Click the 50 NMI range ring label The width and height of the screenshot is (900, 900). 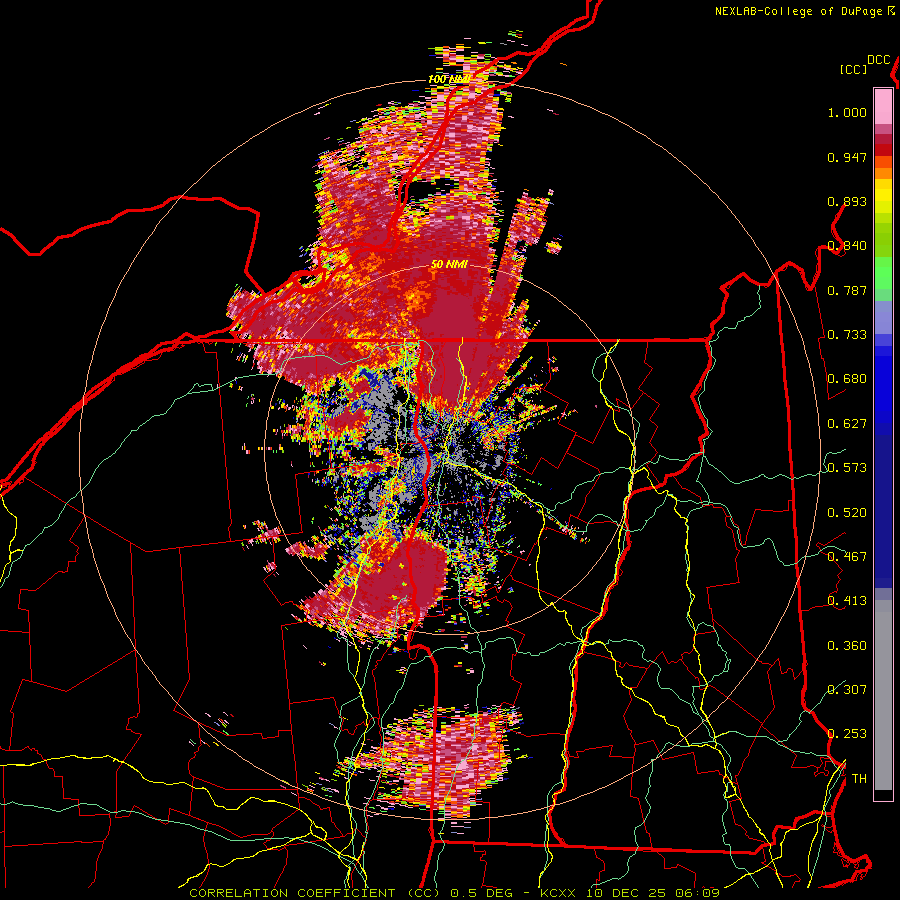(x=449, y=265)
